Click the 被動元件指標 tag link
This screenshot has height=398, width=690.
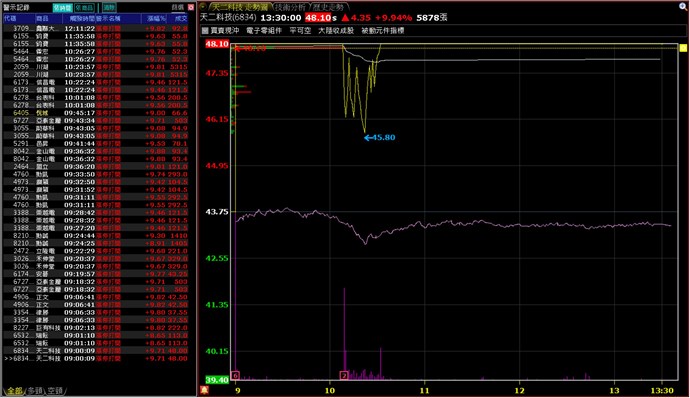[x=383, y=30]
